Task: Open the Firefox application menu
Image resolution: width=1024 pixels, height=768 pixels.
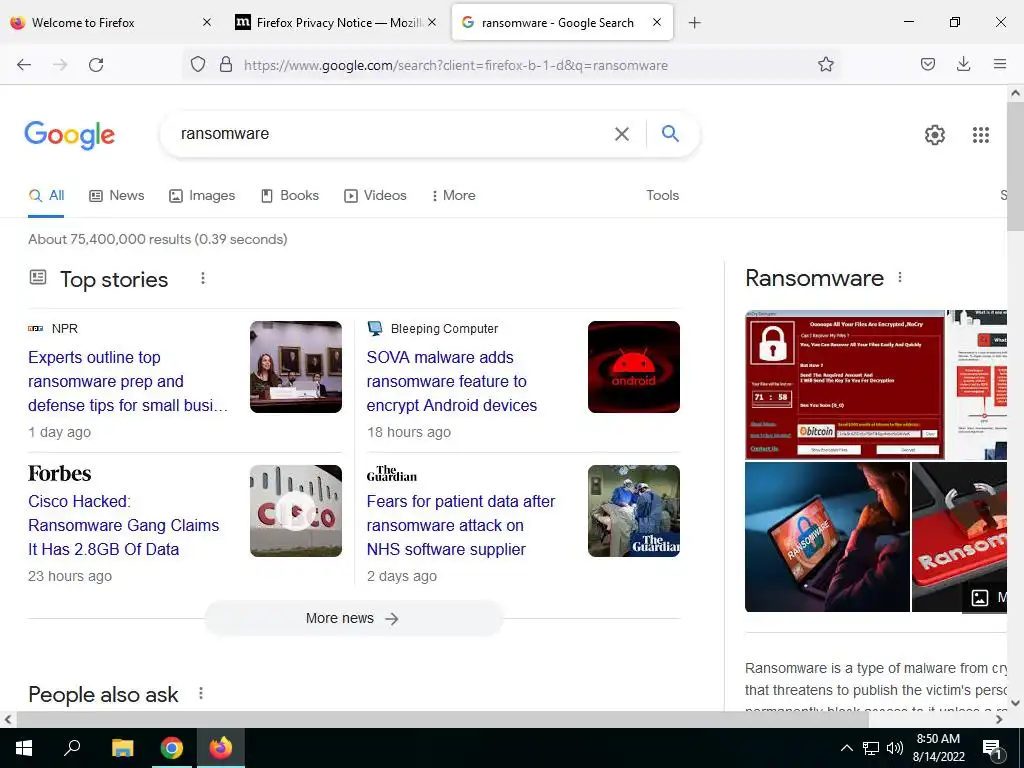Action: point(1000,64)
